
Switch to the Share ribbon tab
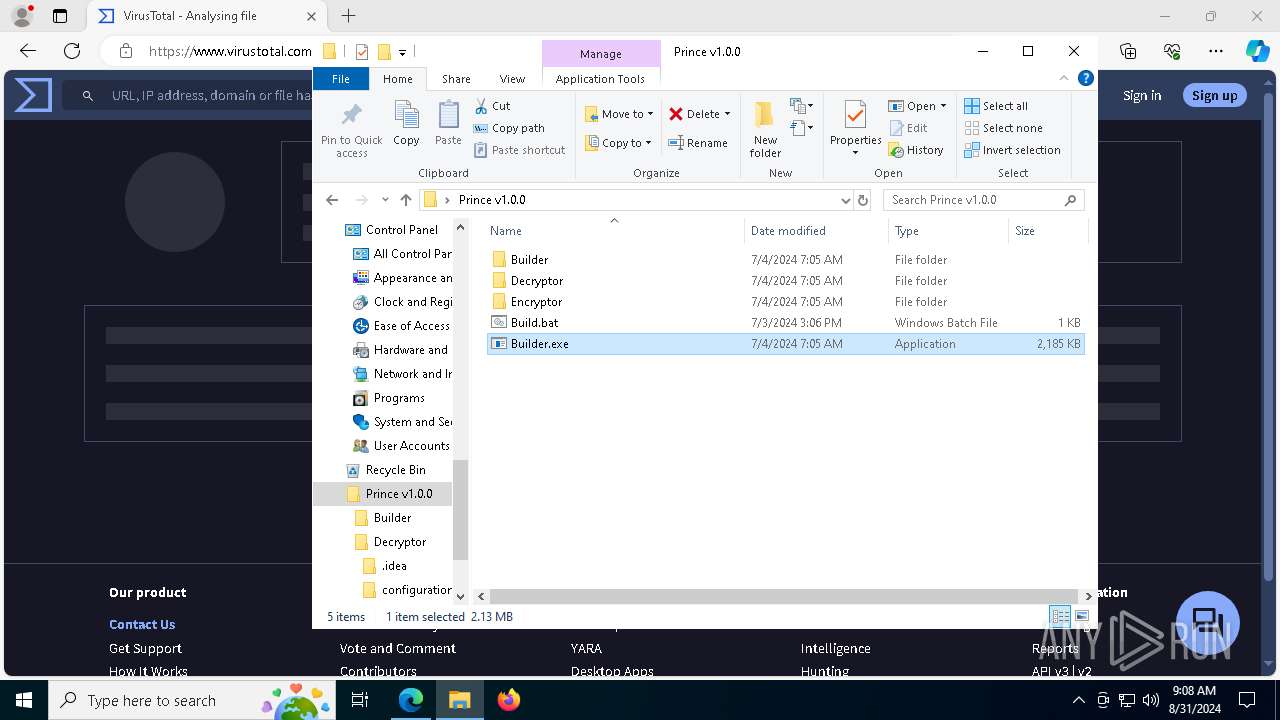456,79
